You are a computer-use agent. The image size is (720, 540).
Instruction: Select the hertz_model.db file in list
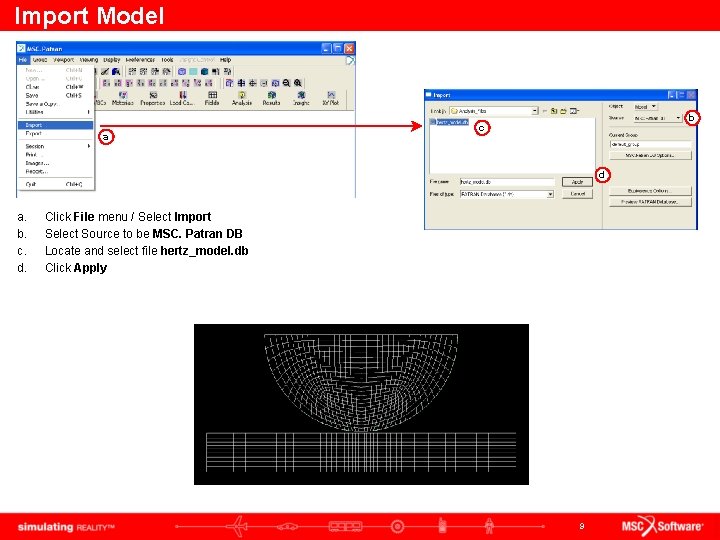click(449, 122)
